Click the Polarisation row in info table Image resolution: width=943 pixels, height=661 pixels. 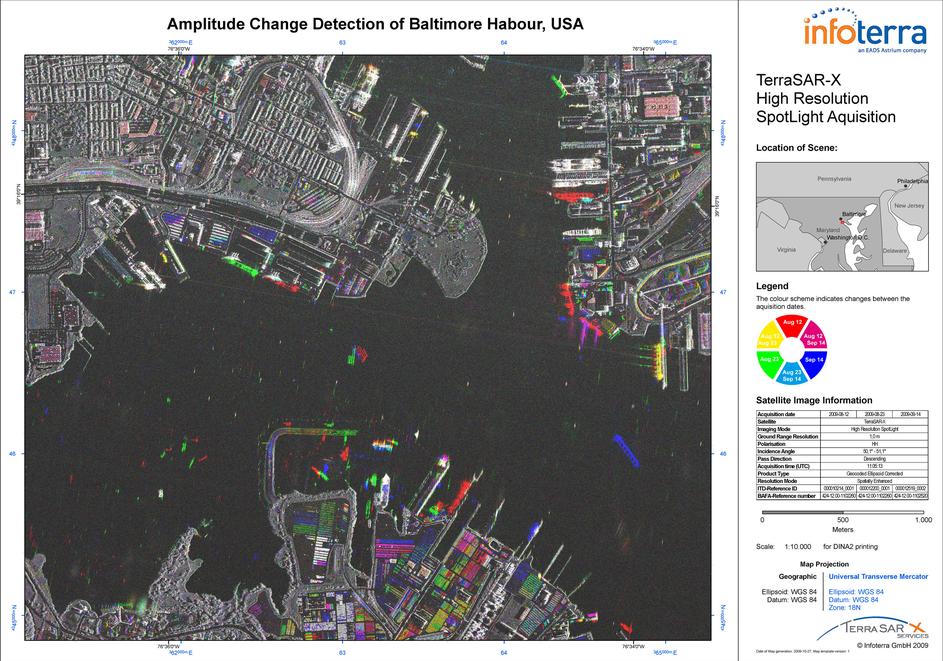click(786, 443)
